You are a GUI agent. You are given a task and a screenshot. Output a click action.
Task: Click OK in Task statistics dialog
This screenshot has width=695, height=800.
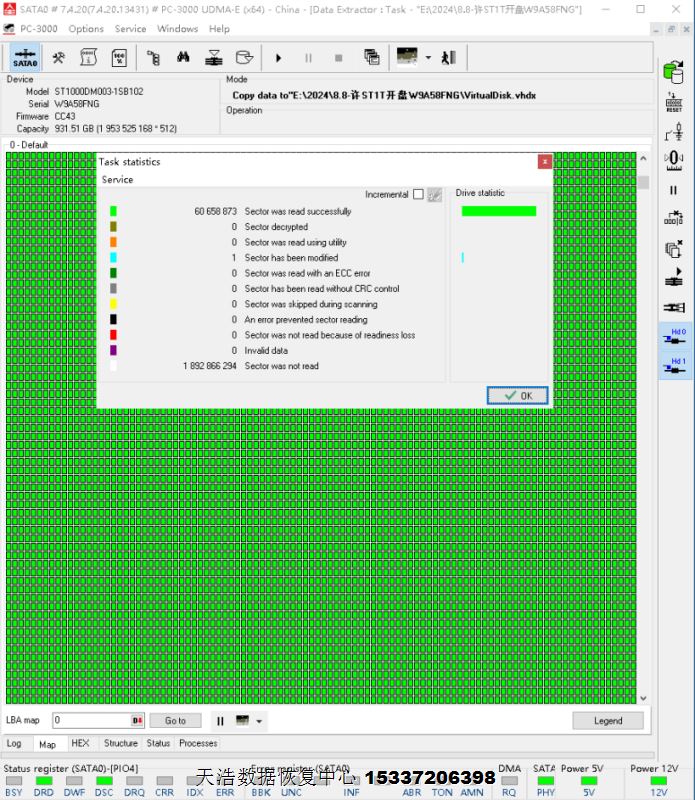[518, 395]
